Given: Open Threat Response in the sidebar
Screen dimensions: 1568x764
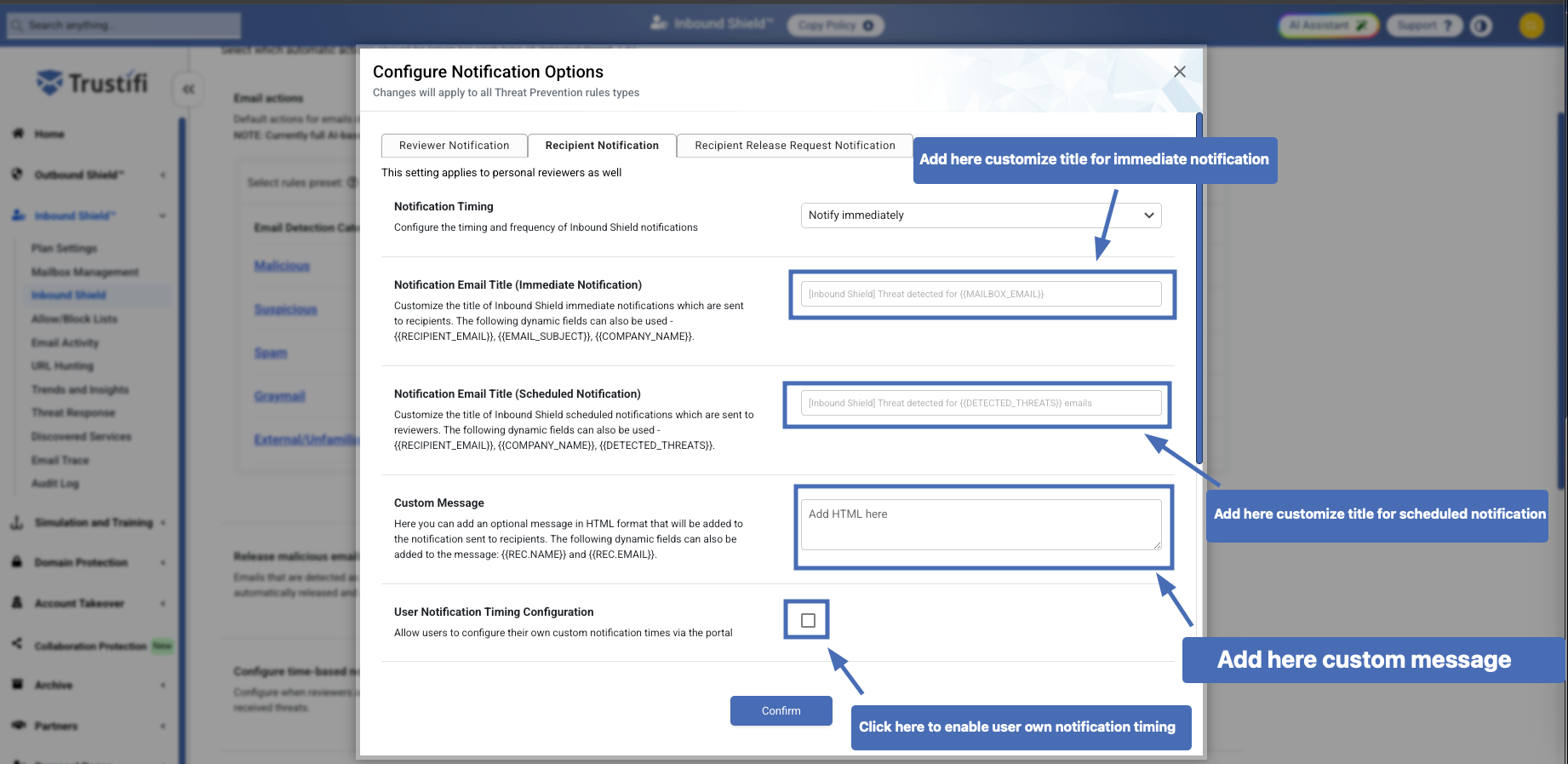Looking at the screenshot, I should [x=73, y=412].
